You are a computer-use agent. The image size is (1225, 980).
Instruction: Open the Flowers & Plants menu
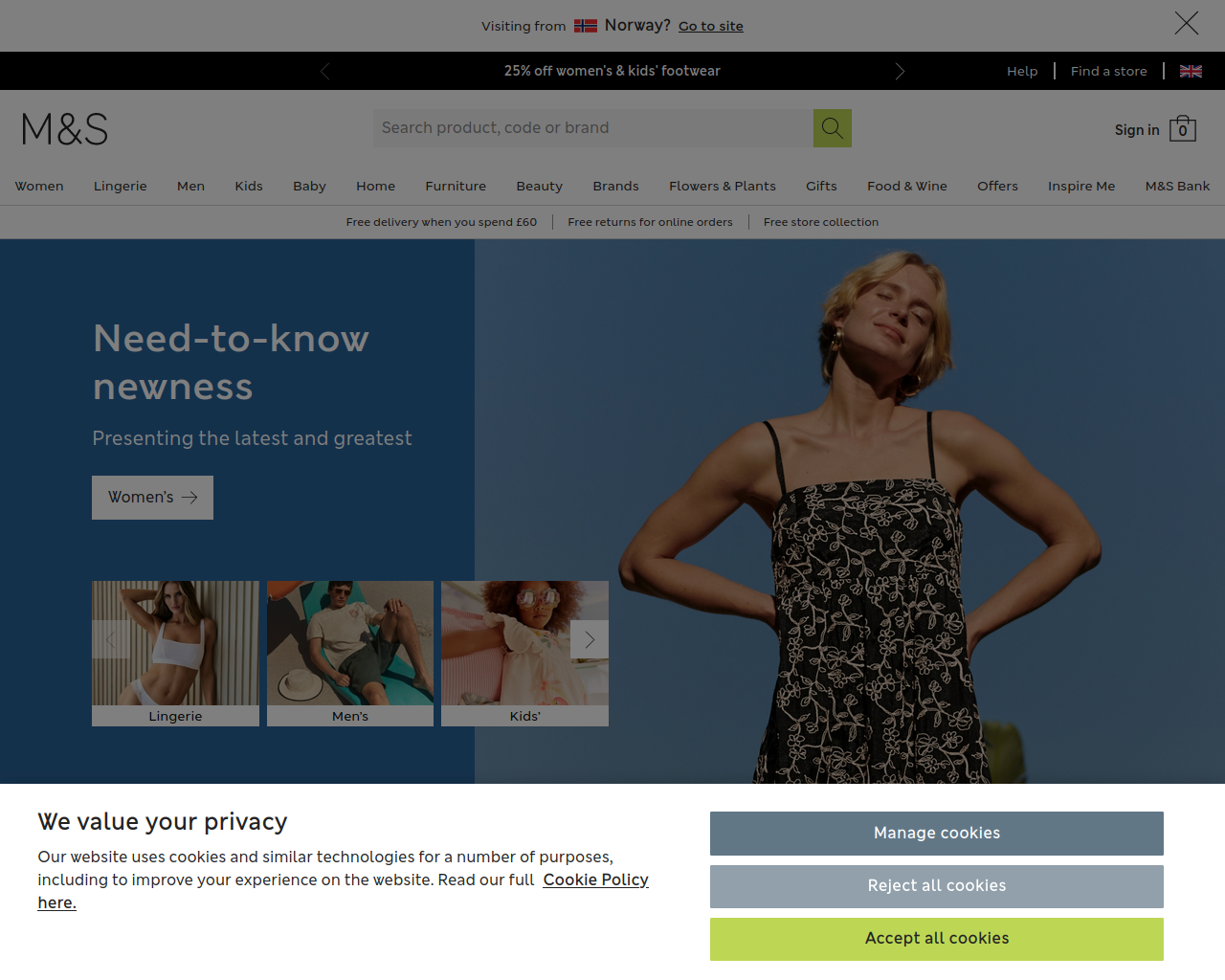[723, 186]
